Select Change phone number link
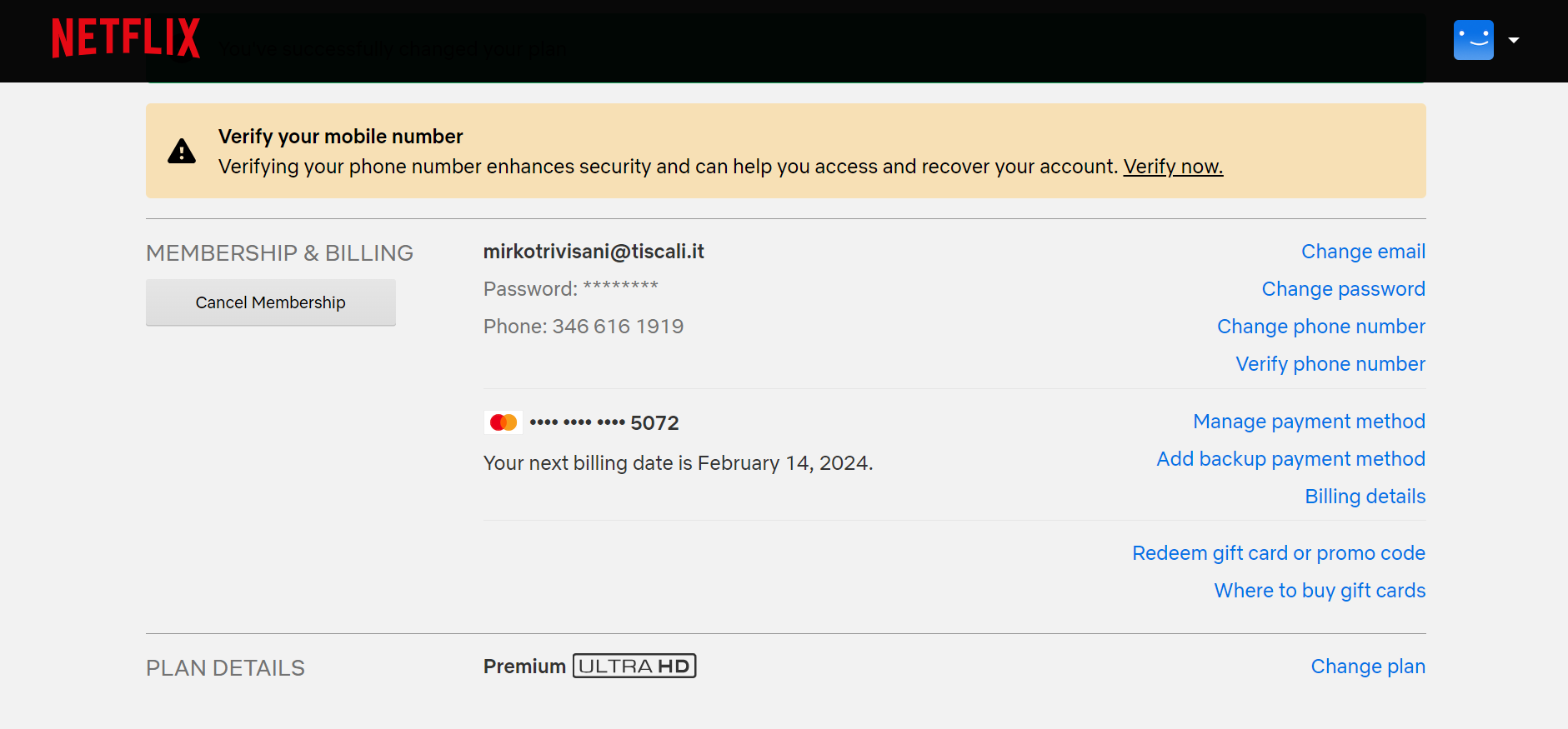 (1320, 327)
